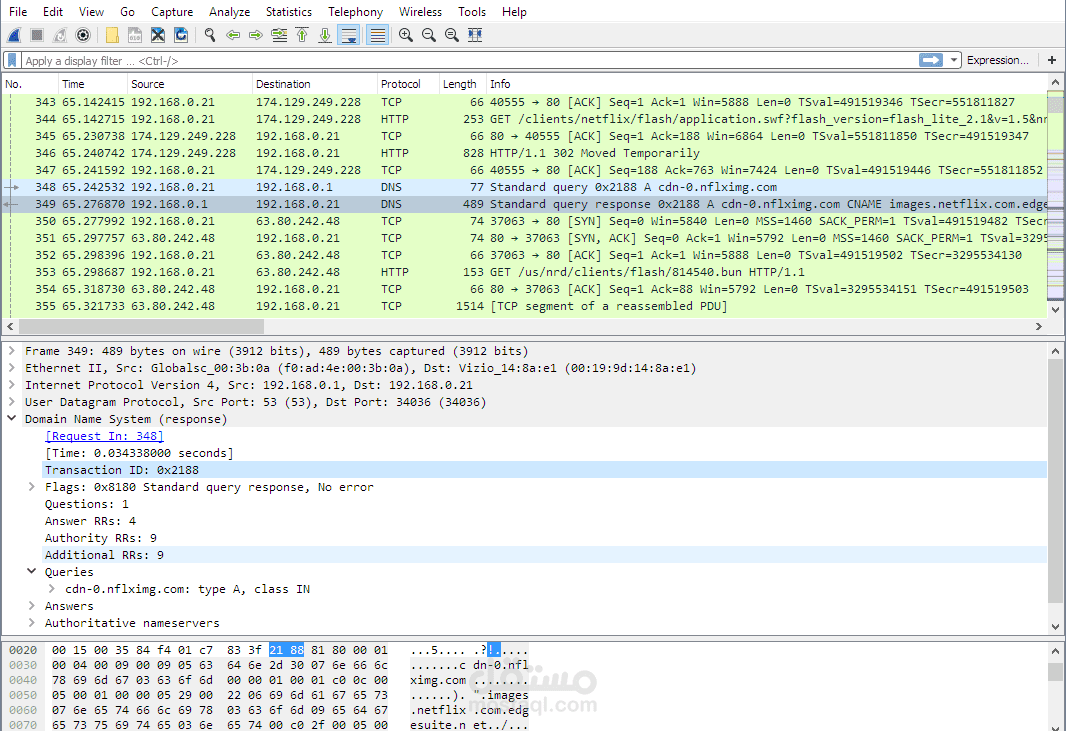
Task: Expand User Datagram Protocol section
Action: [12, 402]
